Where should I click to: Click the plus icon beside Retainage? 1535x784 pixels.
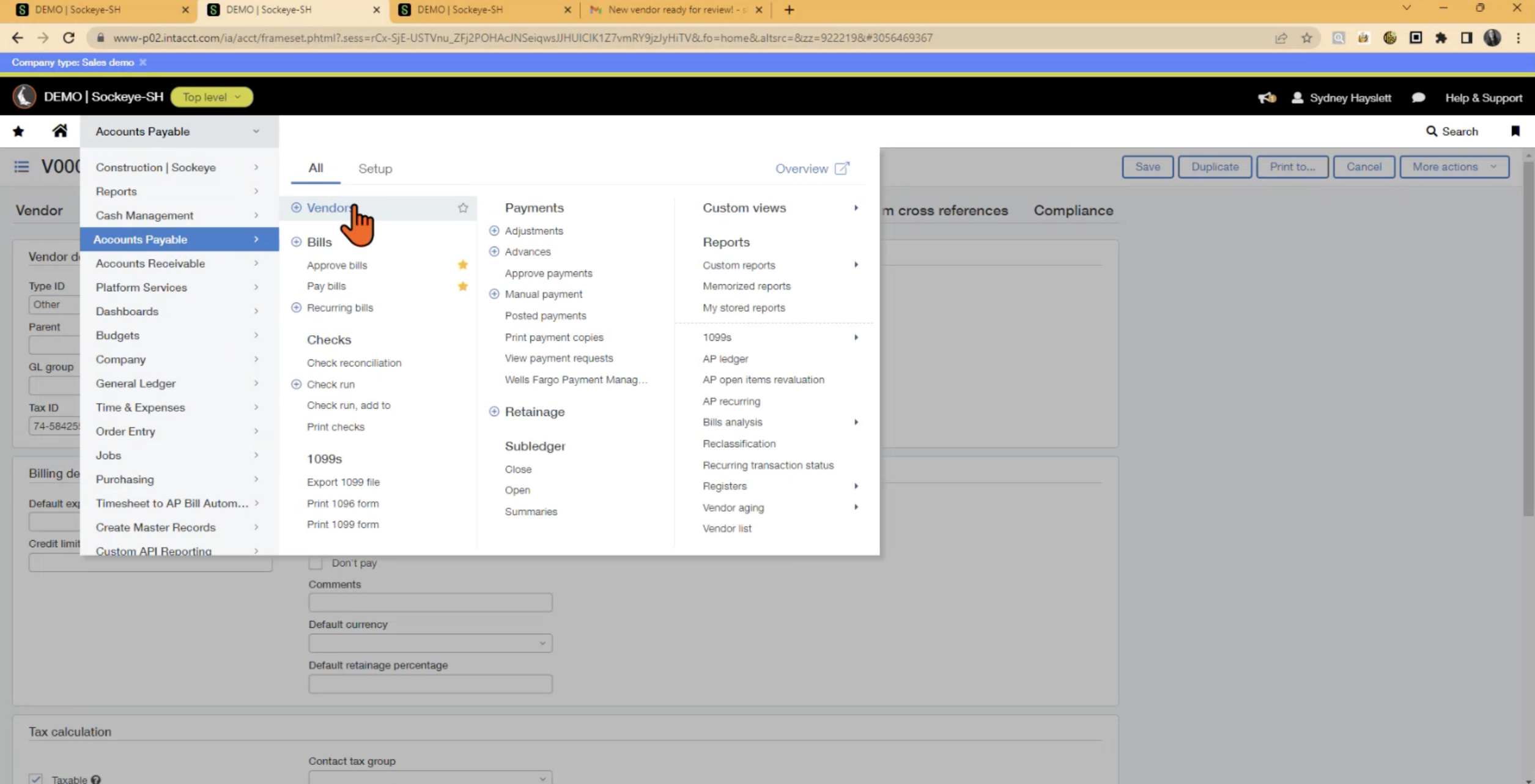[x=494, y=412]
